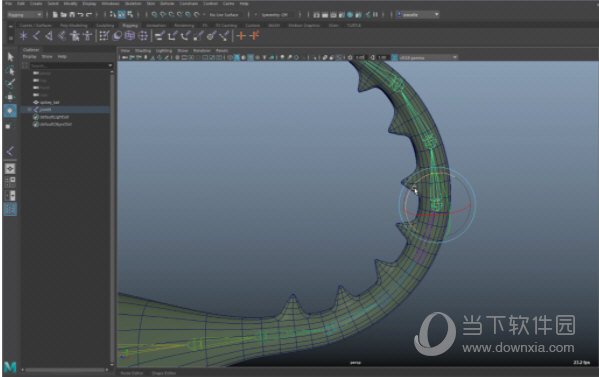The width and height of the screenshot is (599, 377).
Task: Open the Symmetry: Off dropdown
Action: (276, 15)
